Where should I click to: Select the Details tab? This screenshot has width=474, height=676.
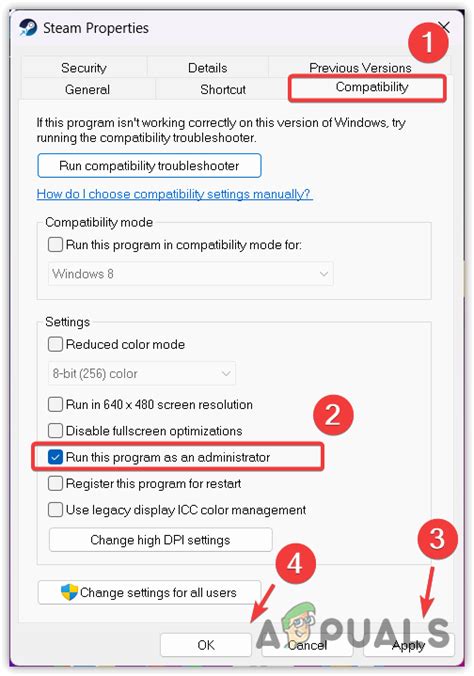pyautogui.click(x=207, y=68)
